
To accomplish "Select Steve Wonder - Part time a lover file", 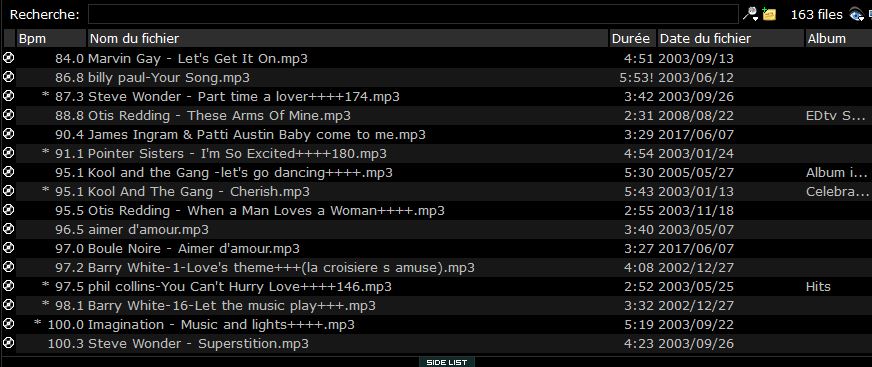I will [x=244, y=96].
